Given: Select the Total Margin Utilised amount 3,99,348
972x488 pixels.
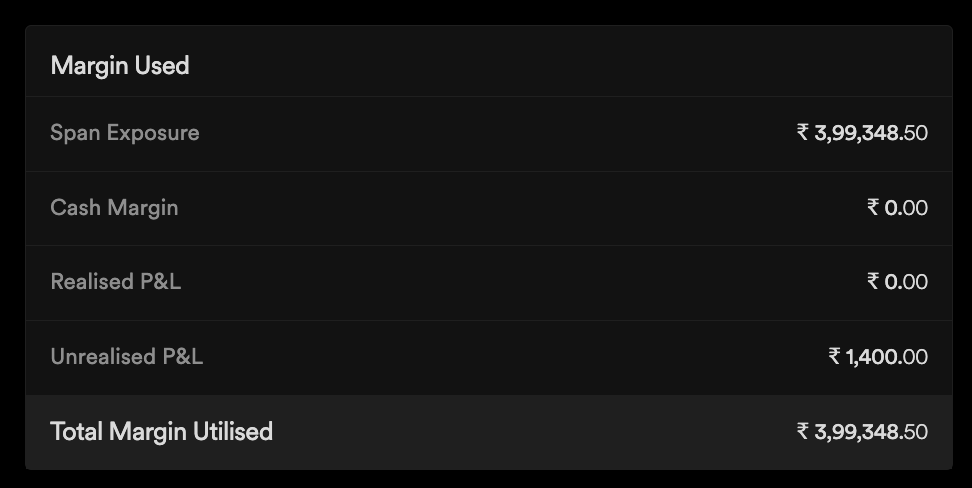Looking at the screenshot, I should [856, 432].
